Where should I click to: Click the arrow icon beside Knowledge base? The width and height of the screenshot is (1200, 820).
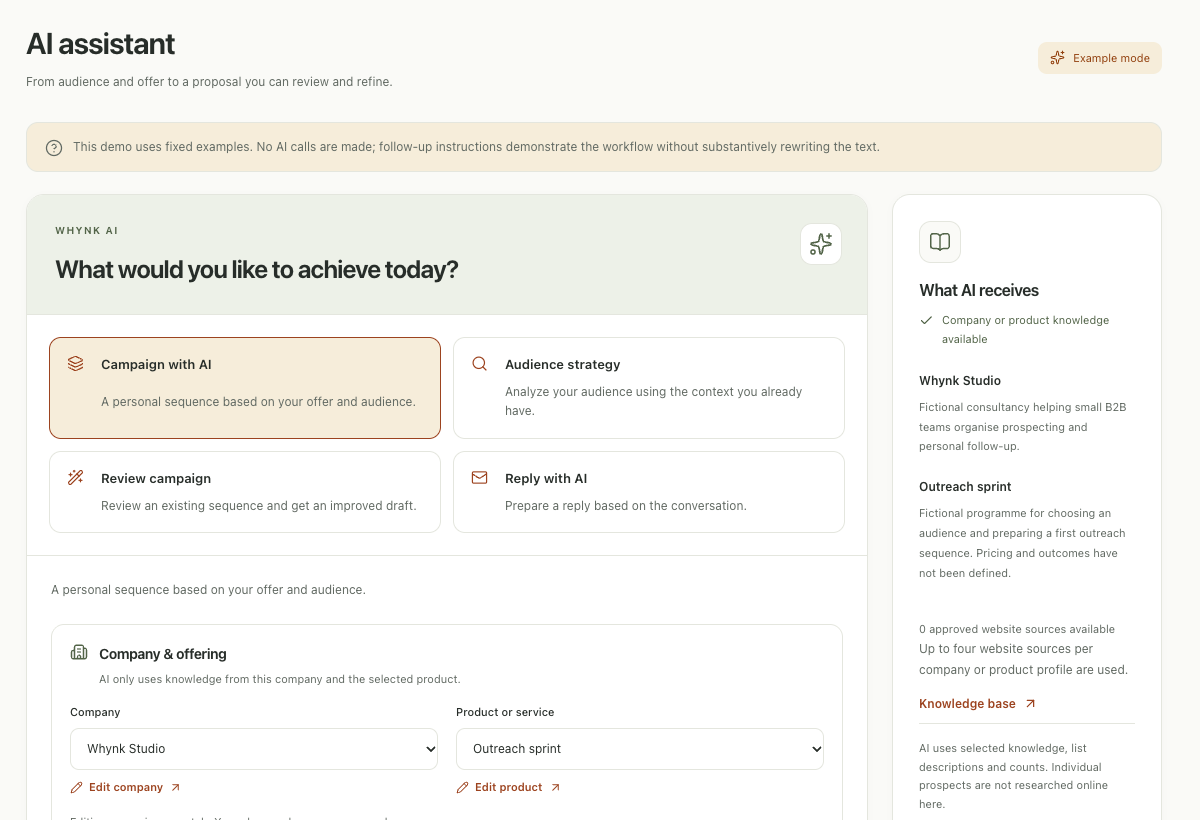pos(1031,704)
